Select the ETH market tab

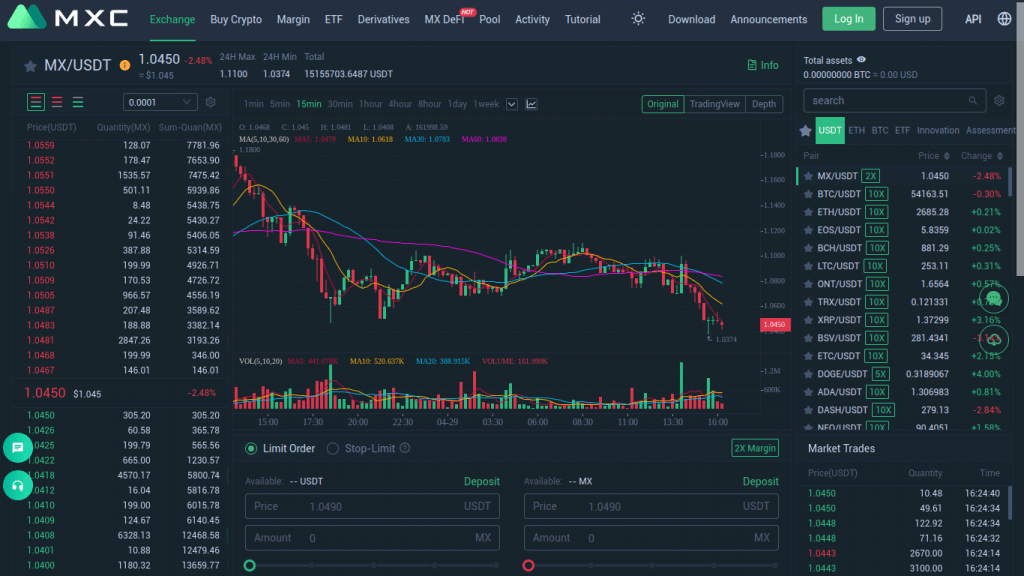point(856,131)
